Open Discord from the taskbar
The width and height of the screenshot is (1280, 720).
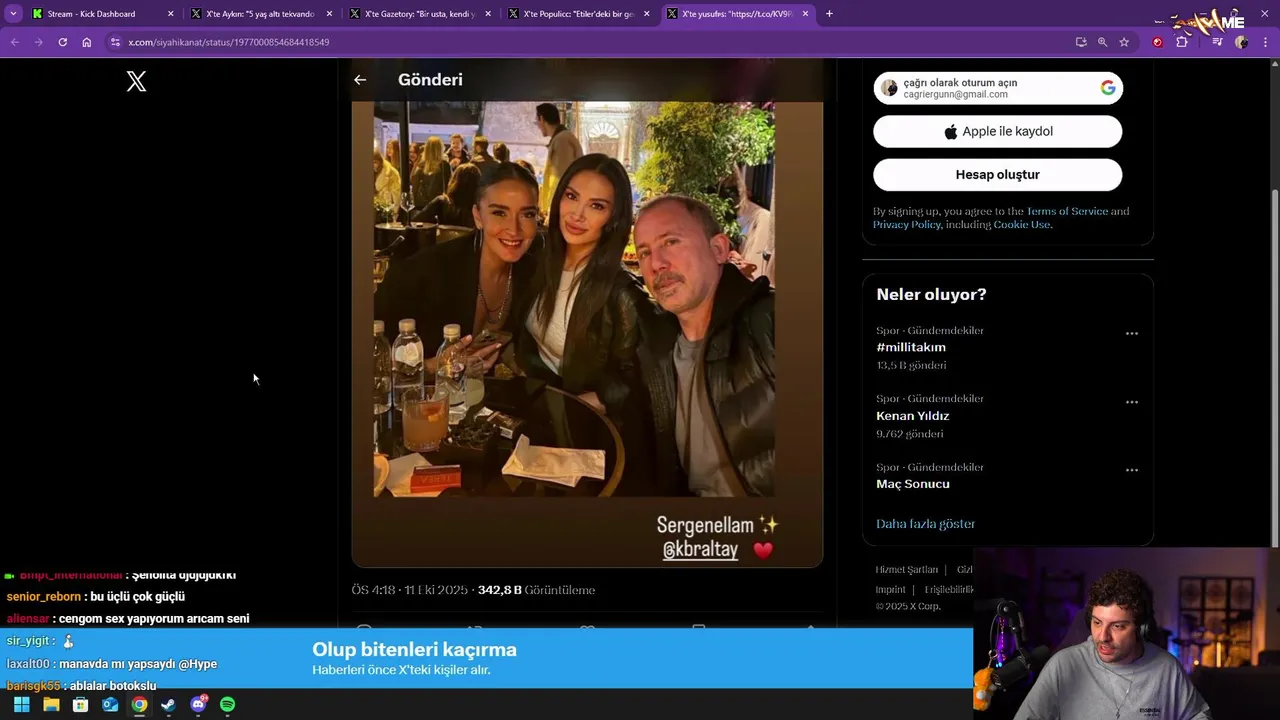pos(198,705)
